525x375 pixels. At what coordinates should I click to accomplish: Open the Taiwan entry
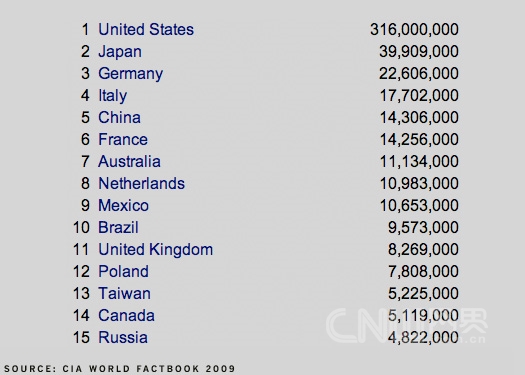(124, 294)
